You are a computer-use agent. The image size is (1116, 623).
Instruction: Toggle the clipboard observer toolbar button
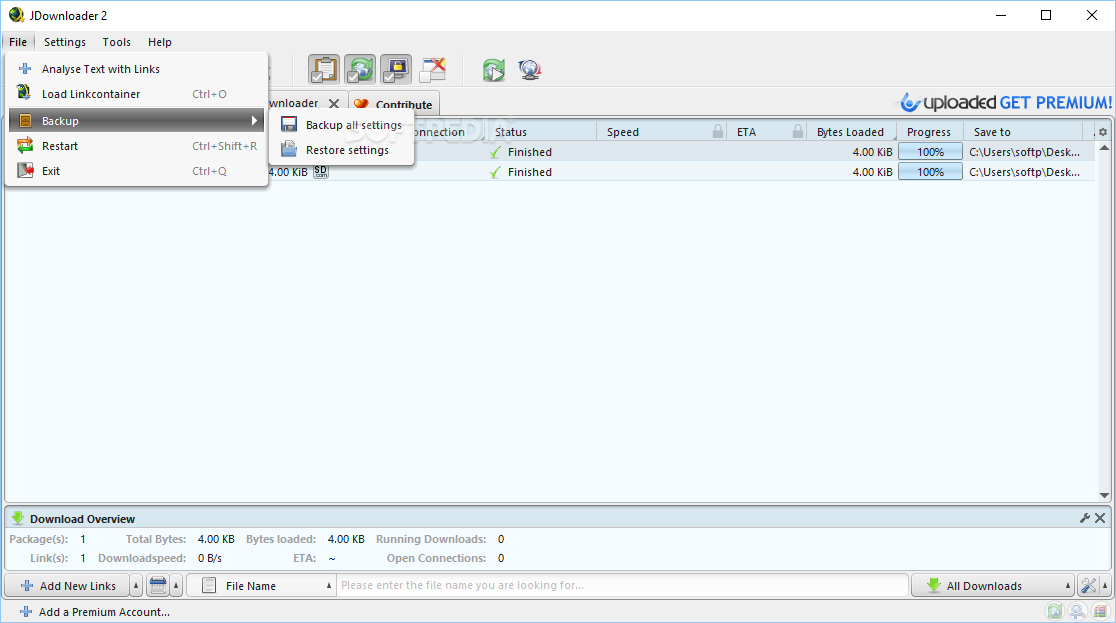pos(324,70)
